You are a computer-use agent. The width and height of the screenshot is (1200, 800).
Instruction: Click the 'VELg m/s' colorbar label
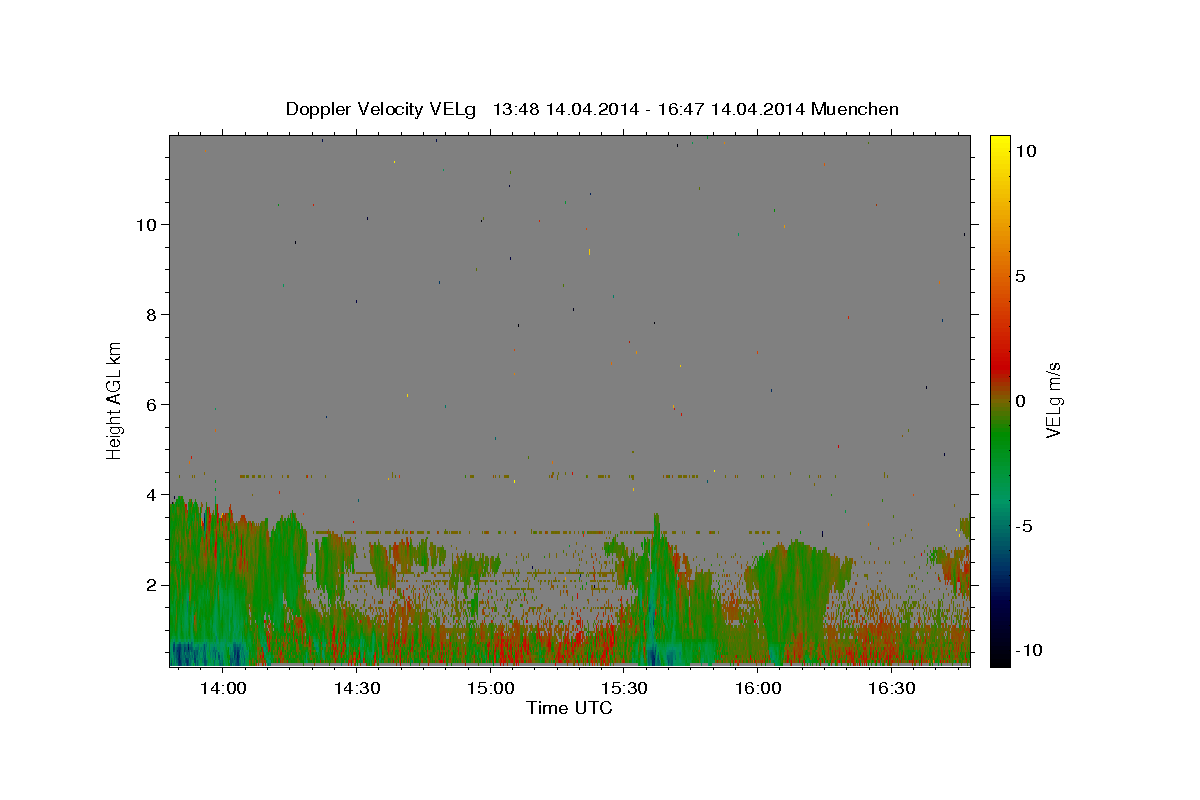point(1053,400)
